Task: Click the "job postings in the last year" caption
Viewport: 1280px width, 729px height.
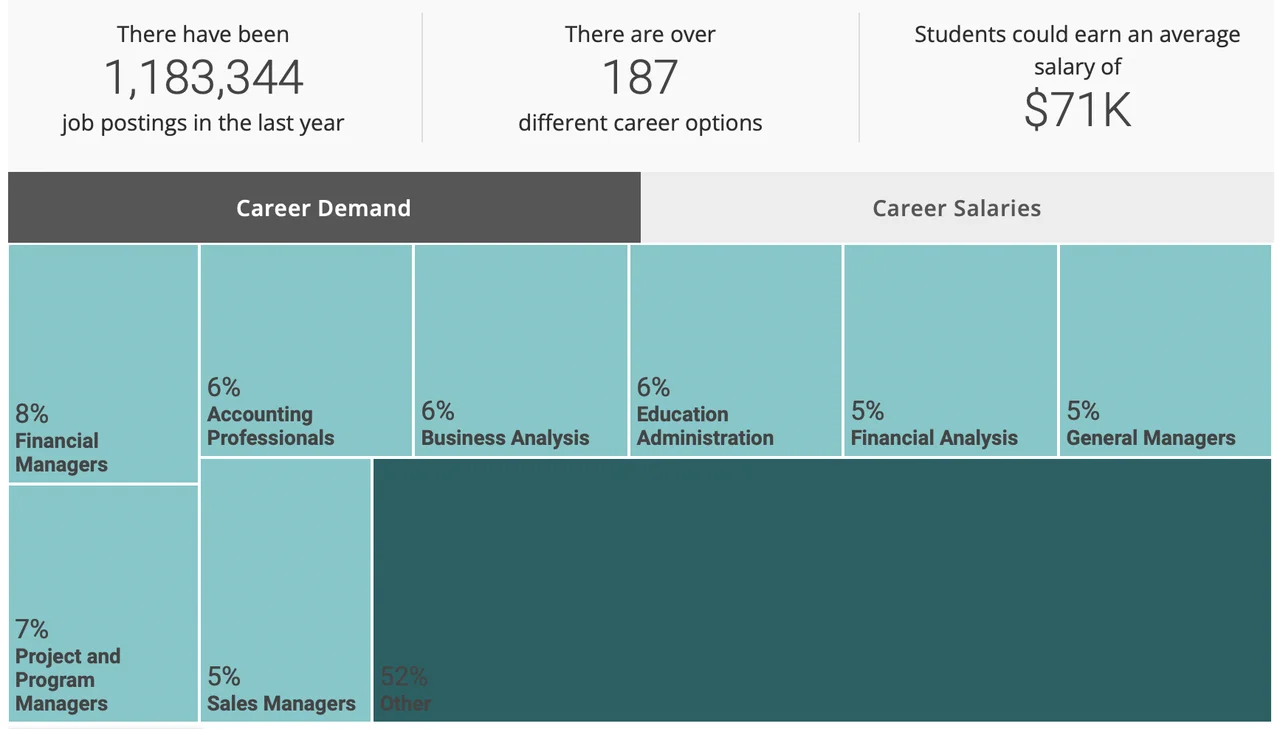Action: coord(203,124)
